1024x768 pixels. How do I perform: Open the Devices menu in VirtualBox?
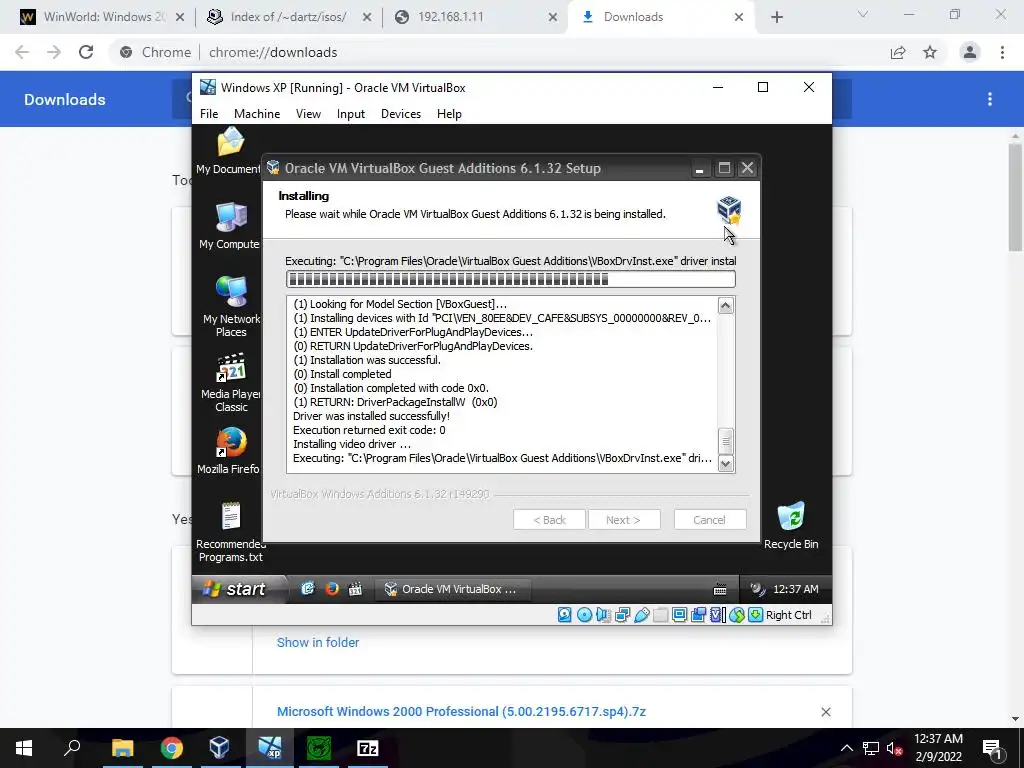pos(401,114)
